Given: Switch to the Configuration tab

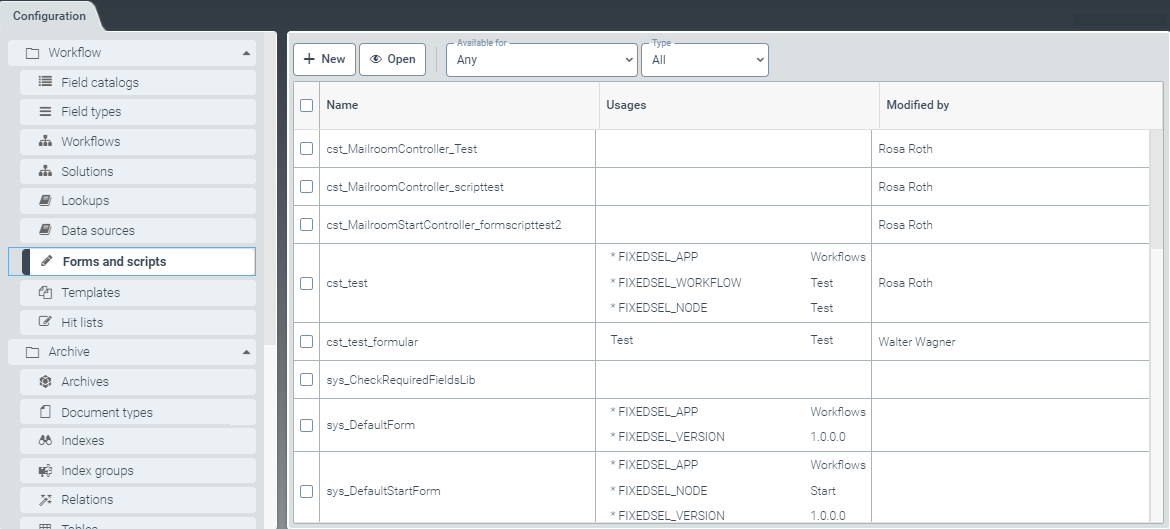Looking at the screenshot, I should (x=49, y=16).
